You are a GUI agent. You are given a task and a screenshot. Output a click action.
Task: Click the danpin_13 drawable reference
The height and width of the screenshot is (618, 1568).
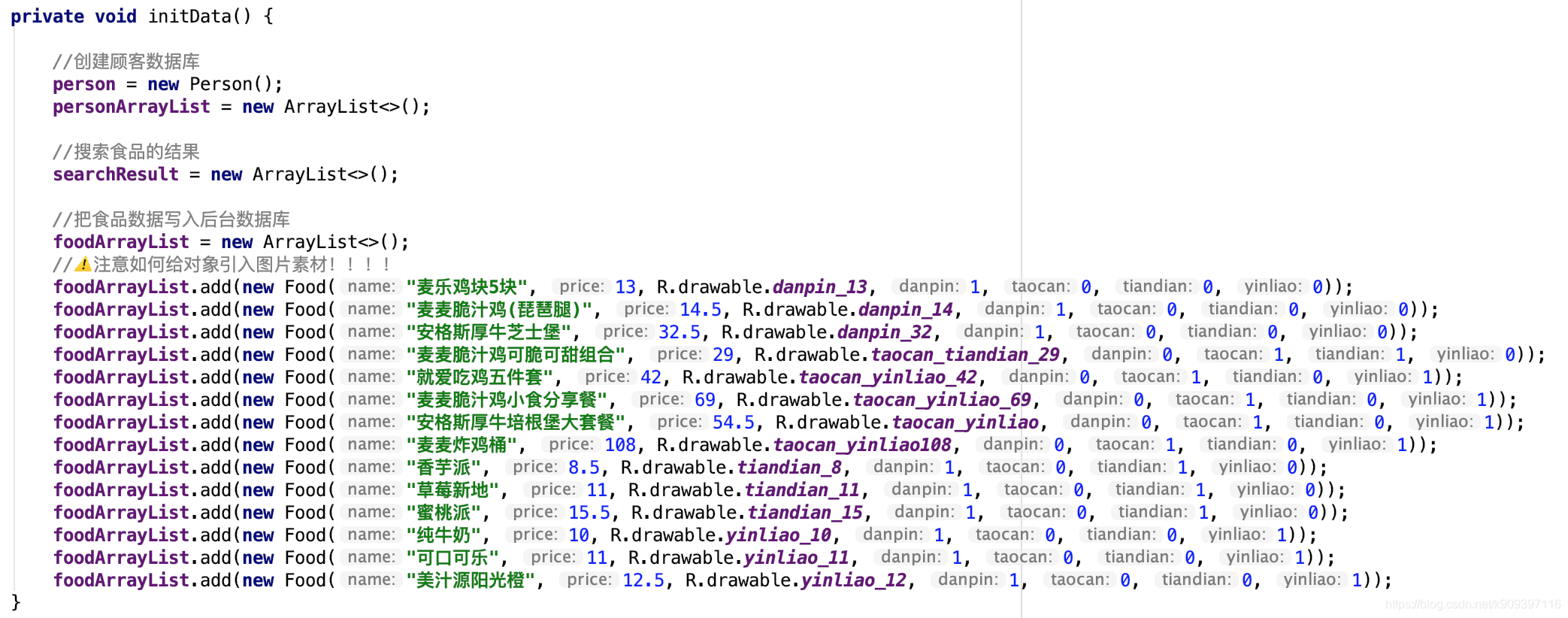[x=820, y=287]
